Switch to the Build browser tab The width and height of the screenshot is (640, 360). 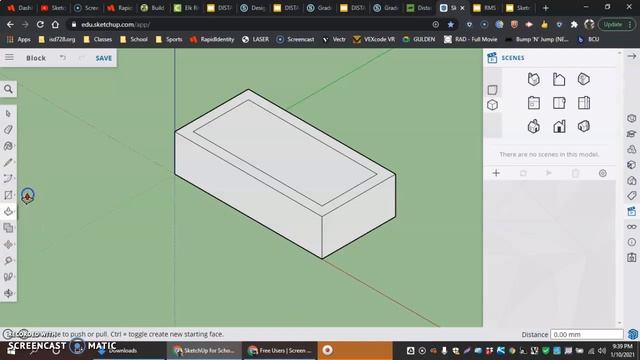point(152,8)
